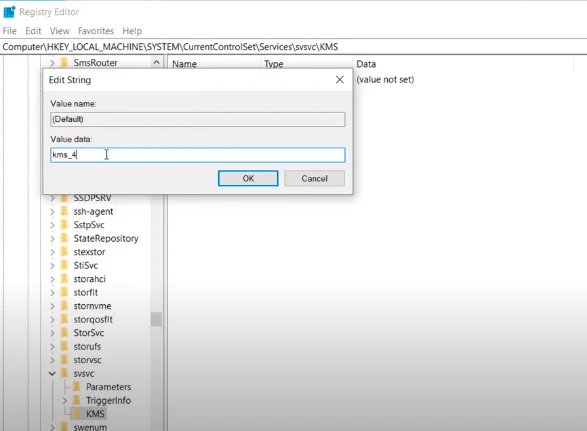Expand the stexstor key

(52, 252)
